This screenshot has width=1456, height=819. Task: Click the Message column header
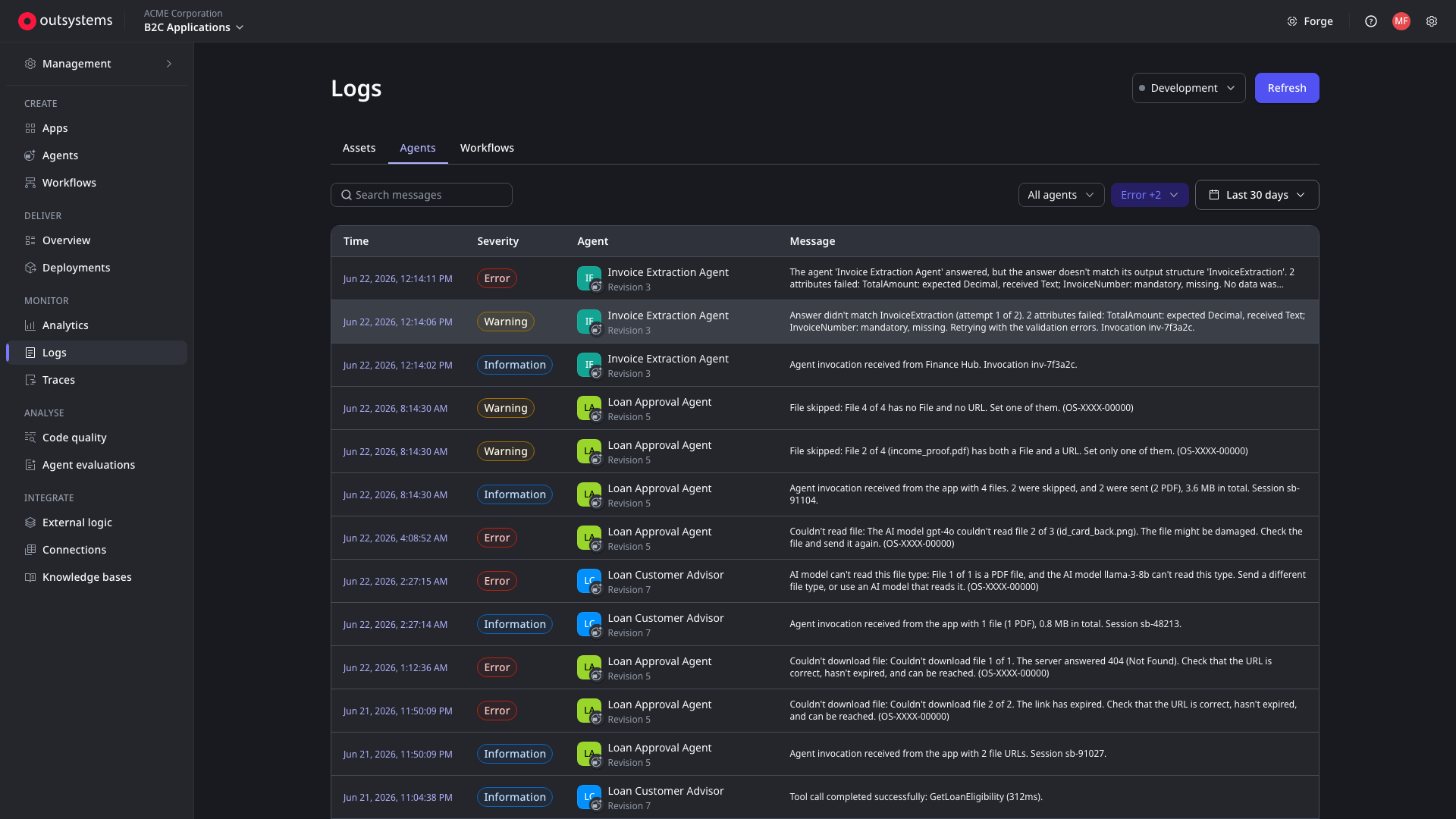tap(812, 241)
